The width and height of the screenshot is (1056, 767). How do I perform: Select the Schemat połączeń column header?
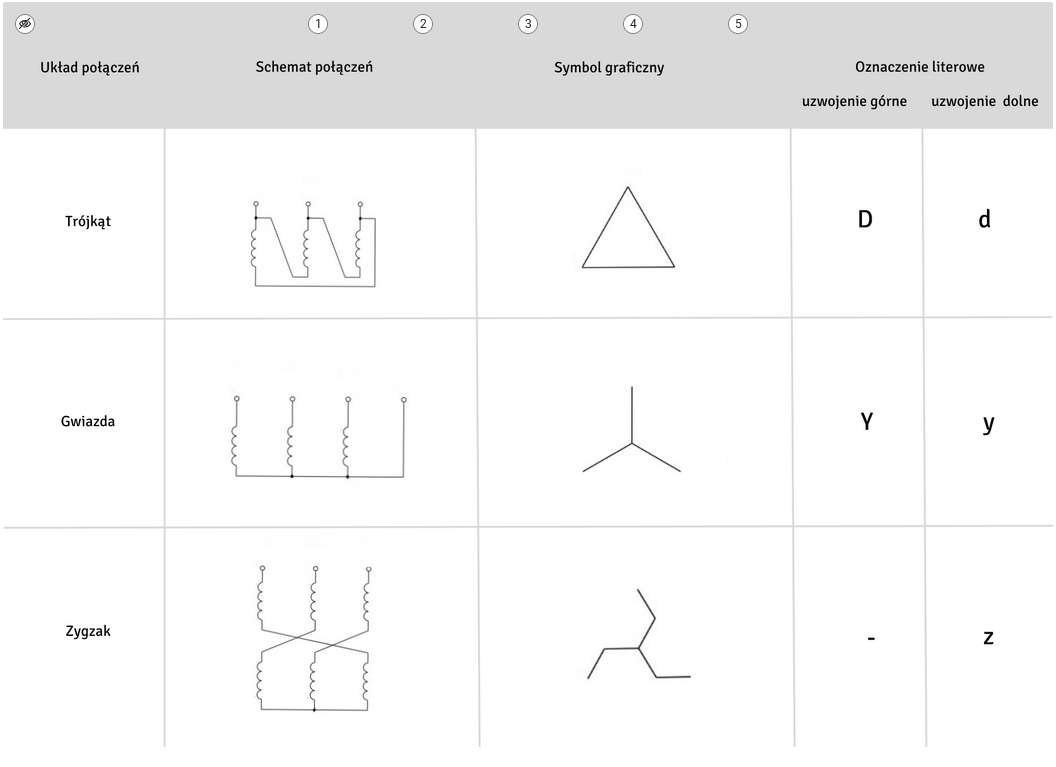[314, 67]
